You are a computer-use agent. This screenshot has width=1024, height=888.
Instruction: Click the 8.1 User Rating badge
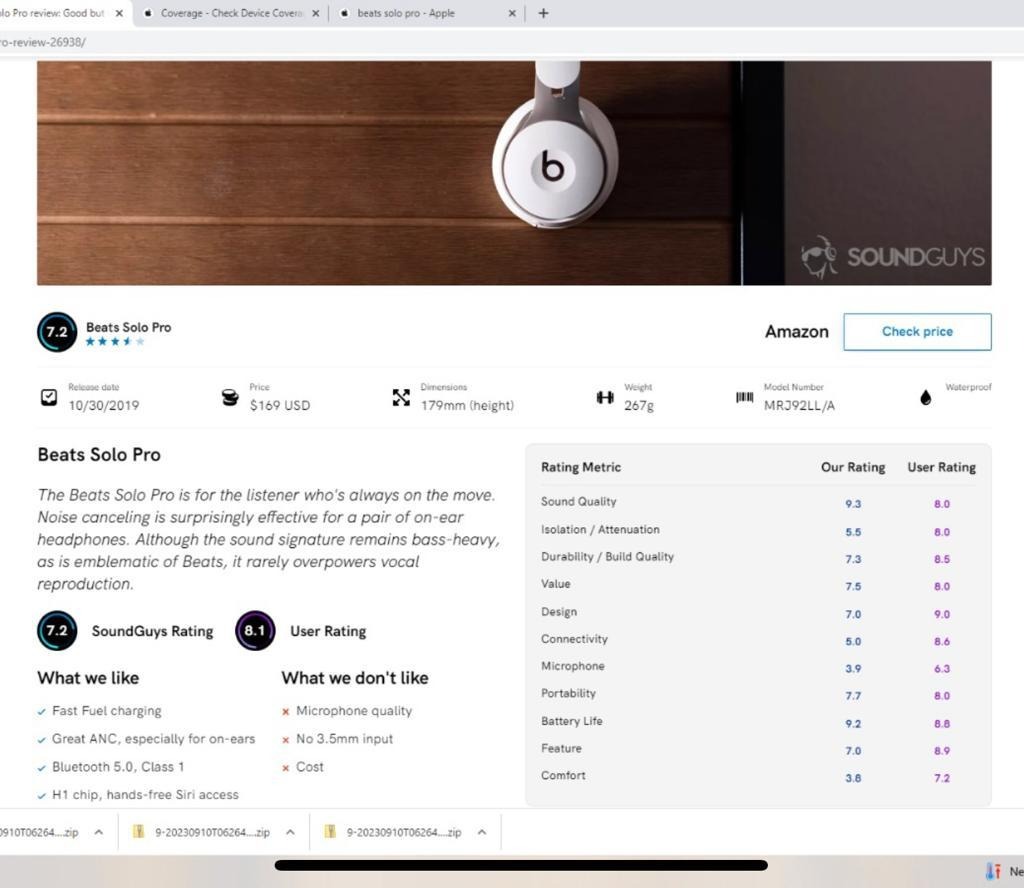pos(255,631)
